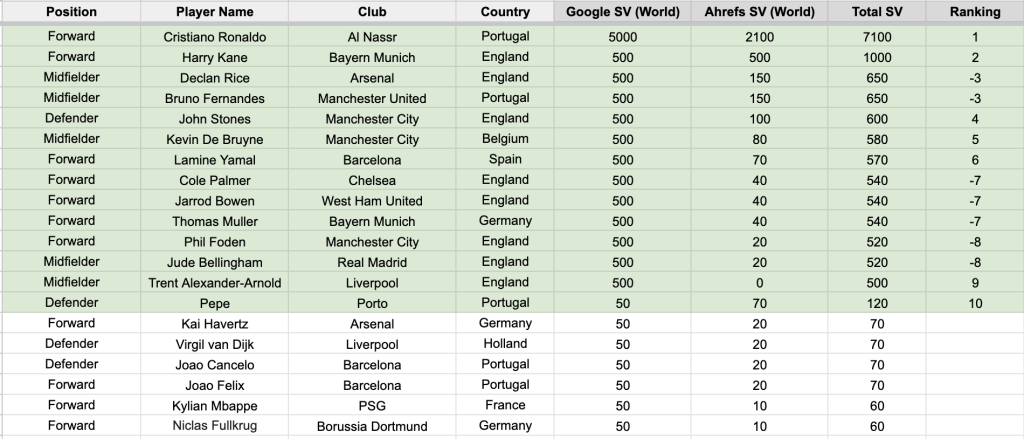Click the Club column header
This screenshot has height=439, width=1024.
point(372,12)
